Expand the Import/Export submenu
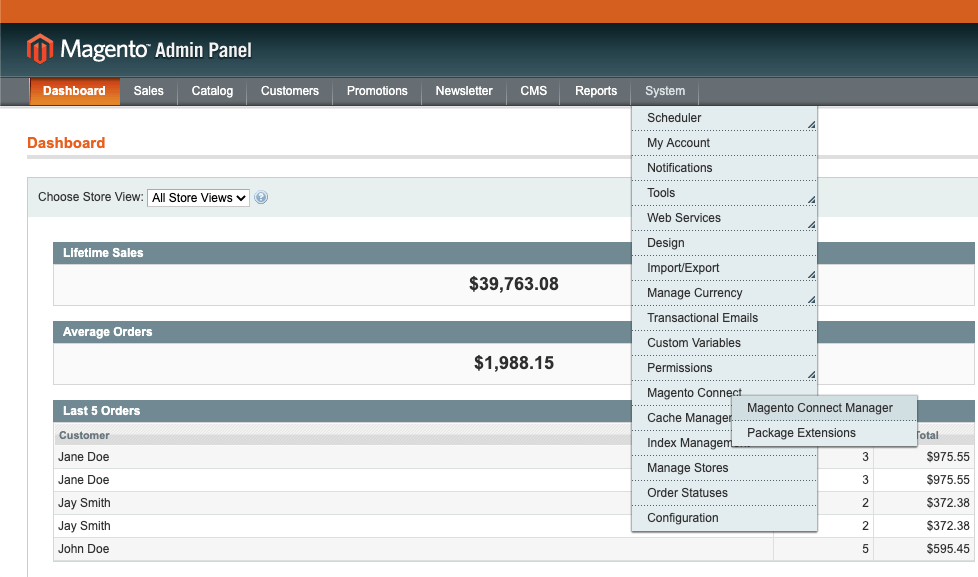This screenshot has width=978, height=577. tap(724, 268)
